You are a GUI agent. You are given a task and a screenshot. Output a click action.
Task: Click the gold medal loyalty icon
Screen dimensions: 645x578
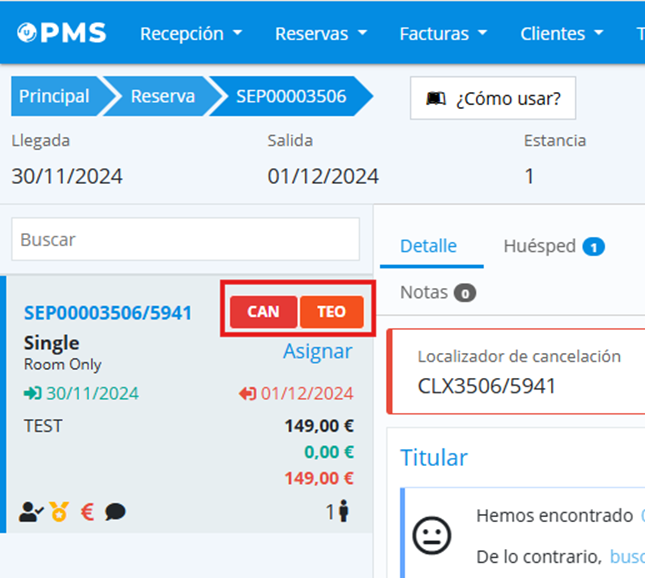click(60, 512)
